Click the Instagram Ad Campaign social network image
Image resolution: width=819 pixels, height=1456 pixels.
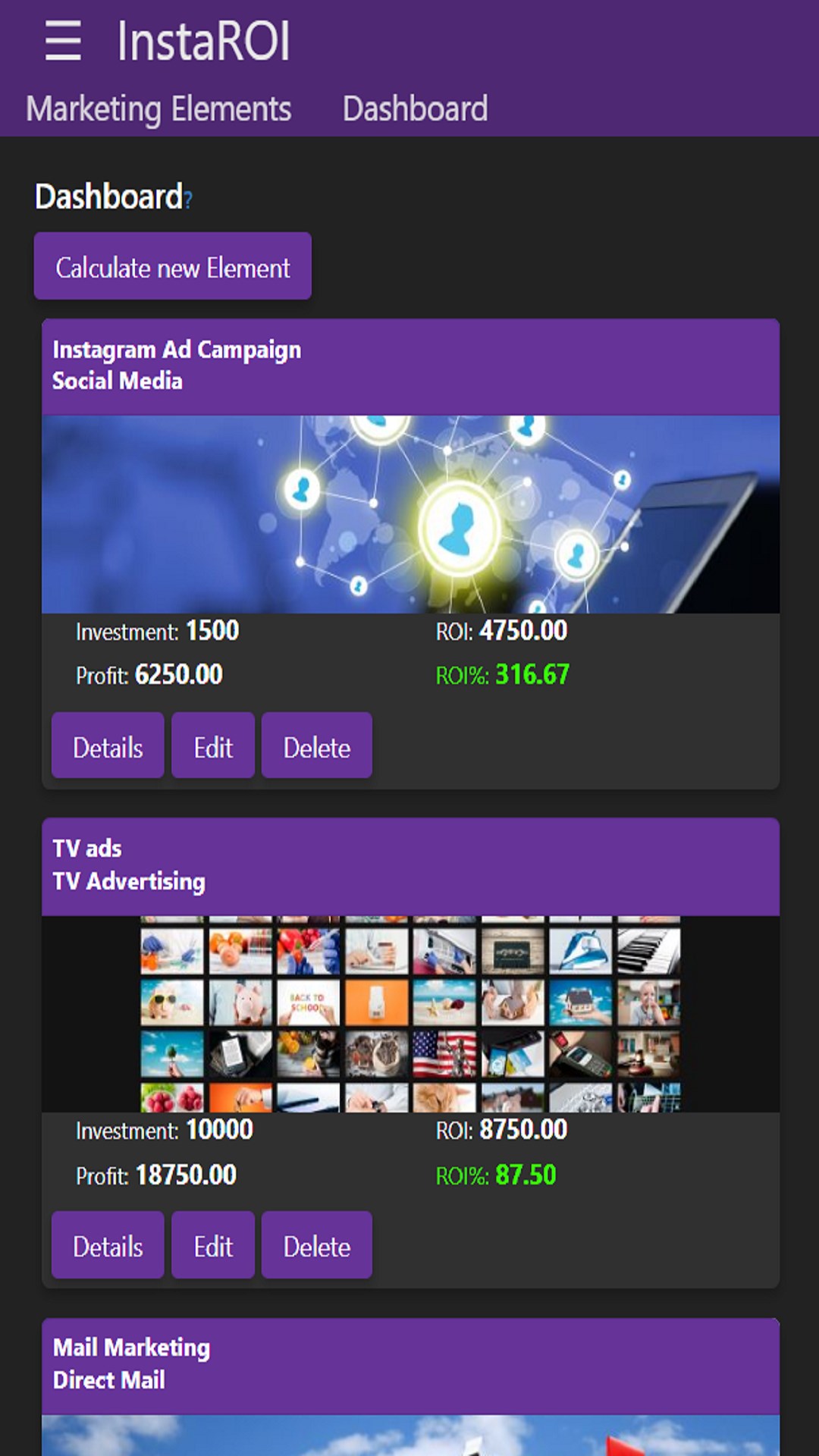[410, 514]
